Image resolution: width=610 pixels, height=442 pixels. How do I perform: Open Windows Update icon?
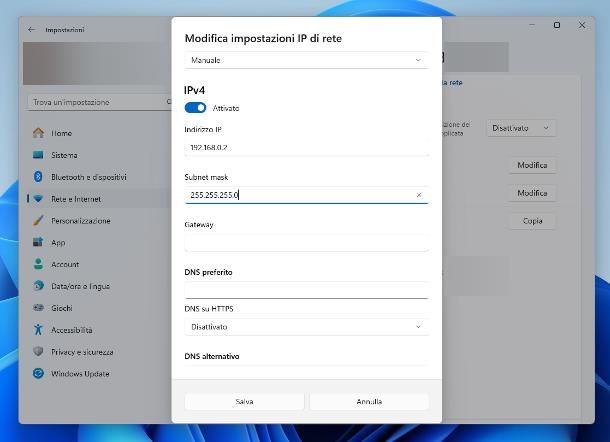pos(38,374)
